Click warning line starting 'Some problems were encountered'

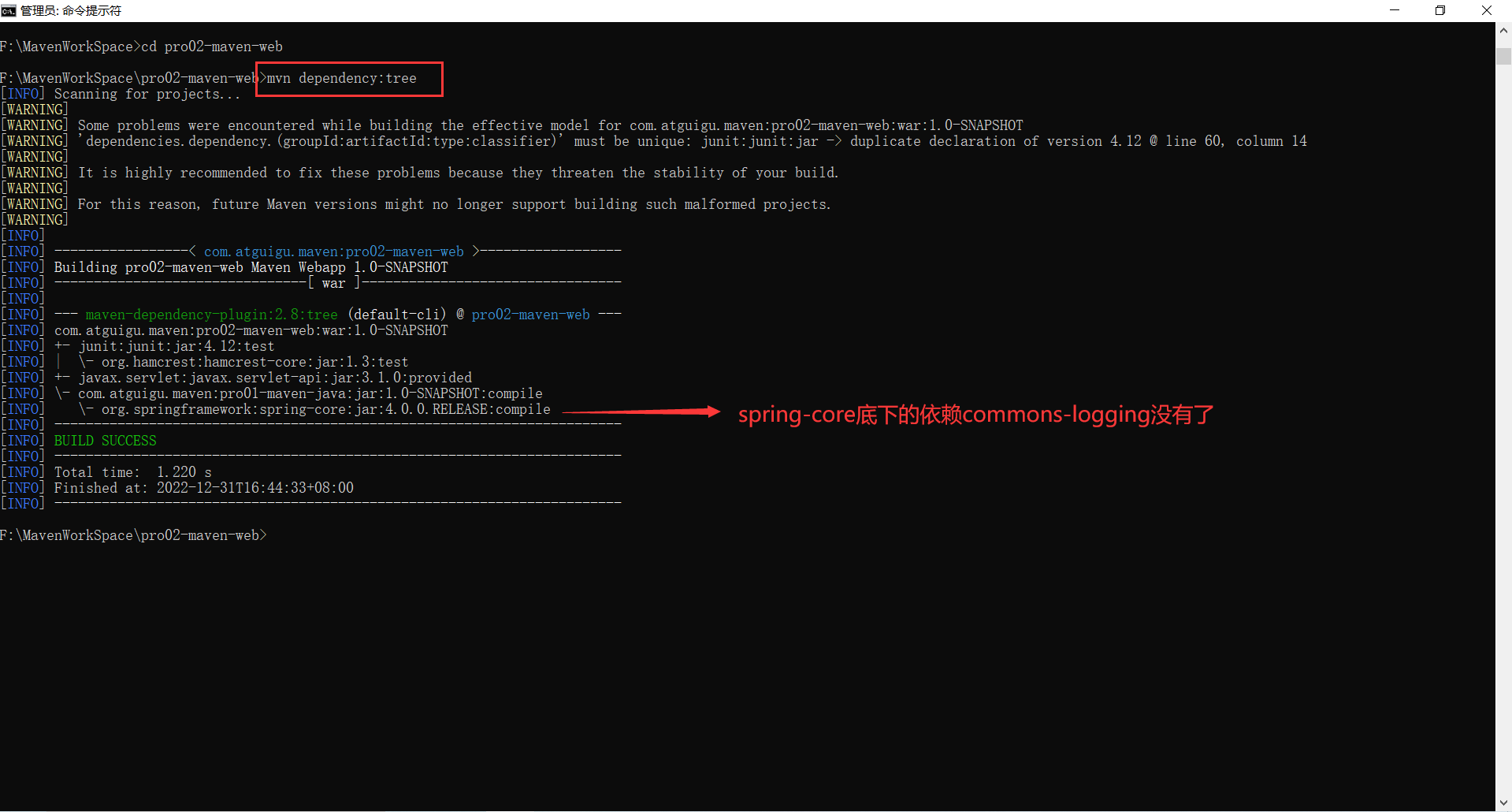550,125
